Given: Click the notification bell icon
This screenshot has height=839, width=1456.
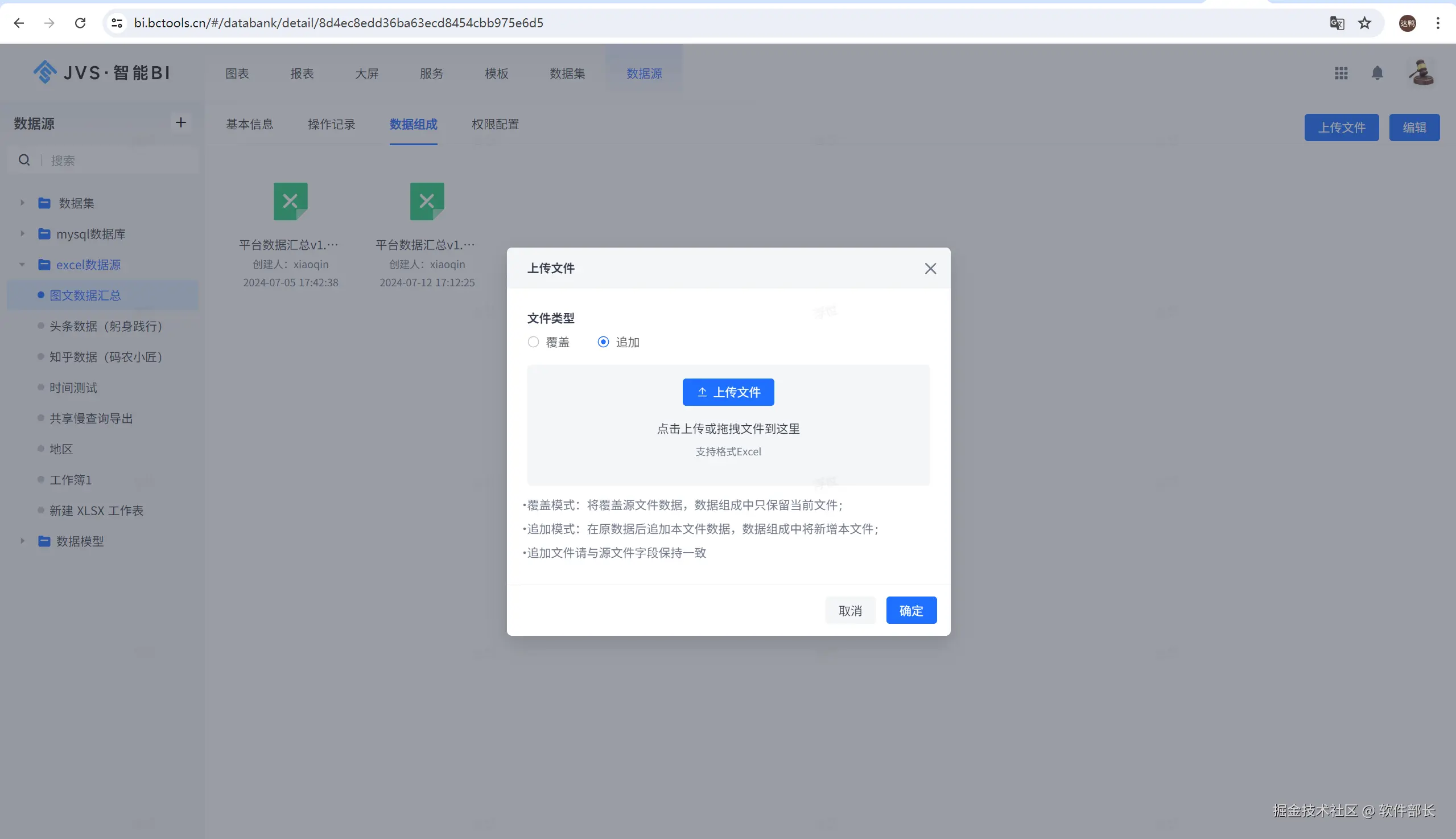Looking at the screenshot, I should tap(1377, 73).
